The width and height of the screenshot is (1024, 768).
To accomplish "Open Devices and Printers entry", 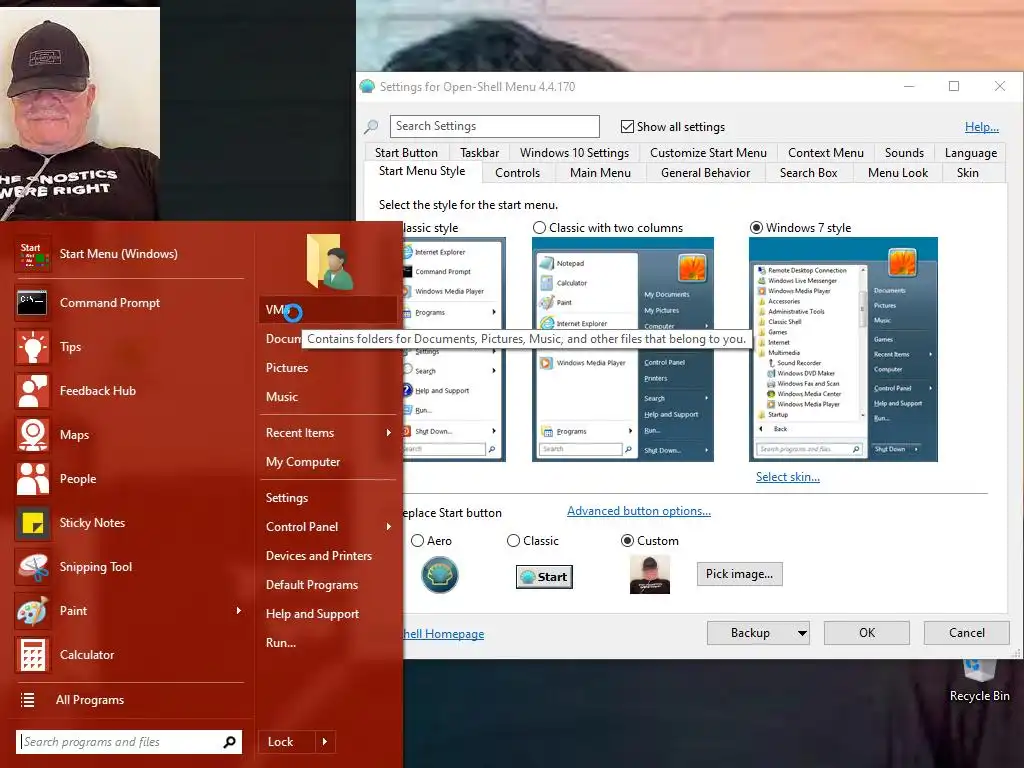I will pyautogui.click(x=328, y=556).
